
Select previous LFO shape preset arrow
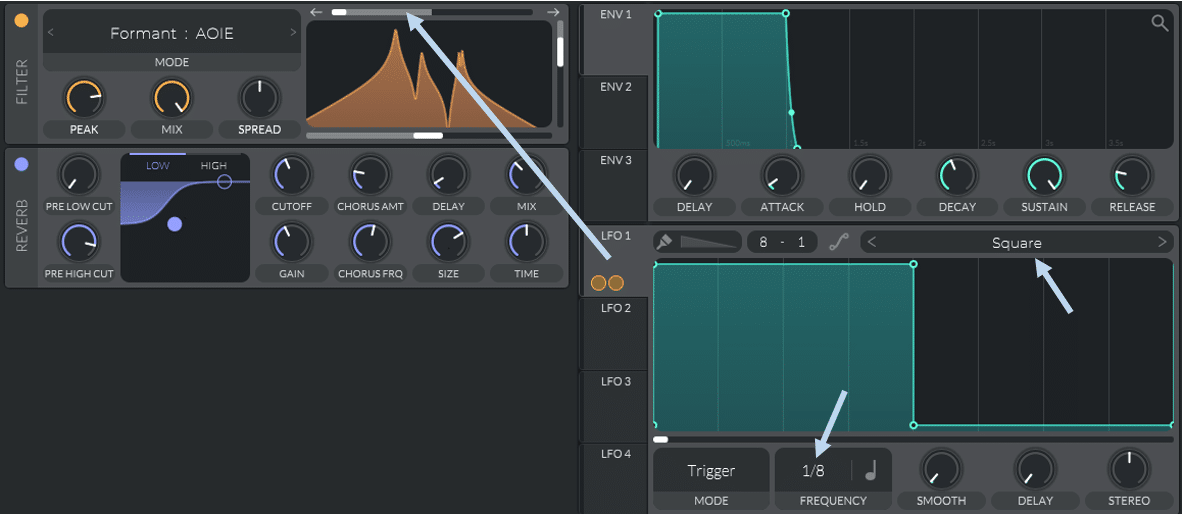pos(871,243)
